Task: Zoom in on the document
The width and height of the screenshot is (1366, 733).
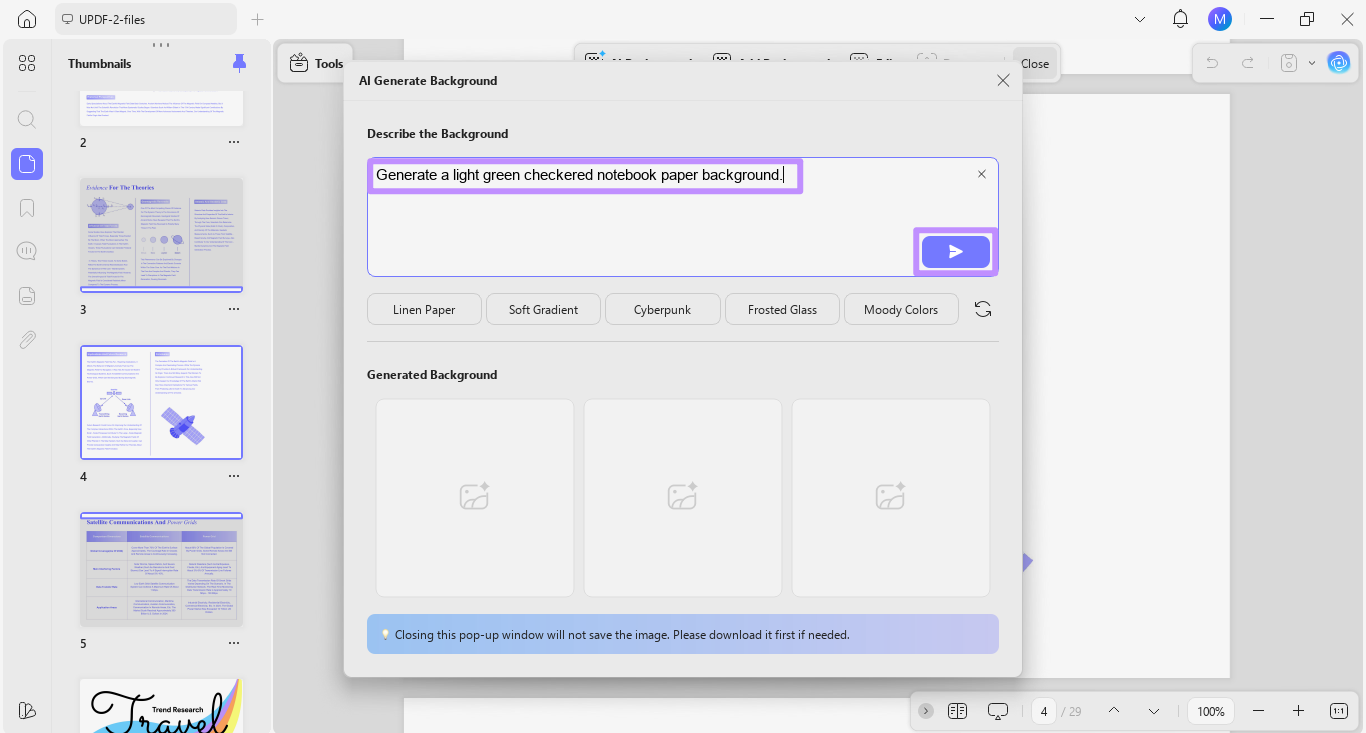Action: click(x=1298, y=711)
